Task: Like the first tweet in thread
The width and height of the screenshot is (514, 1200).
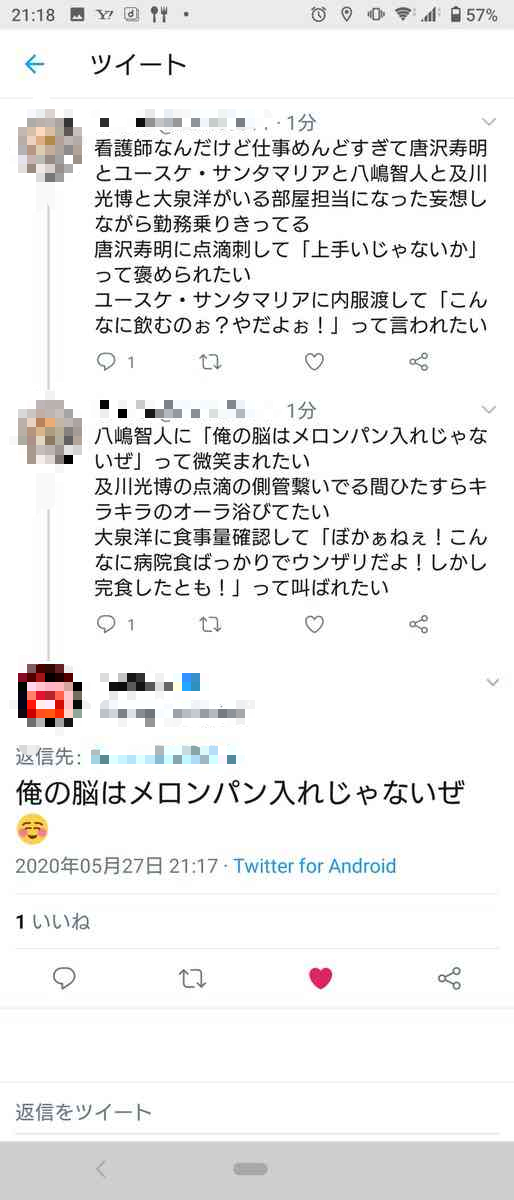Action: 314,362
